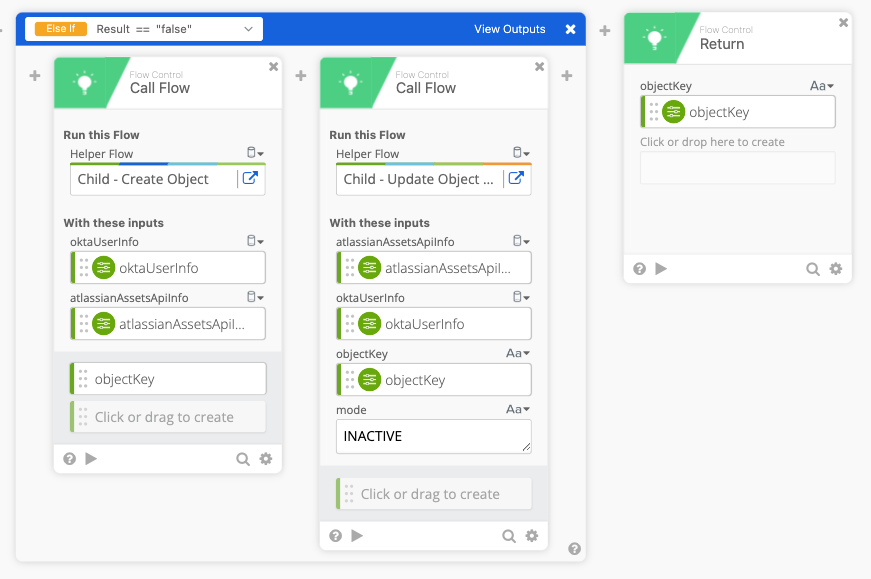
Task: Click the empty Return input creation field
Action: 736,168
